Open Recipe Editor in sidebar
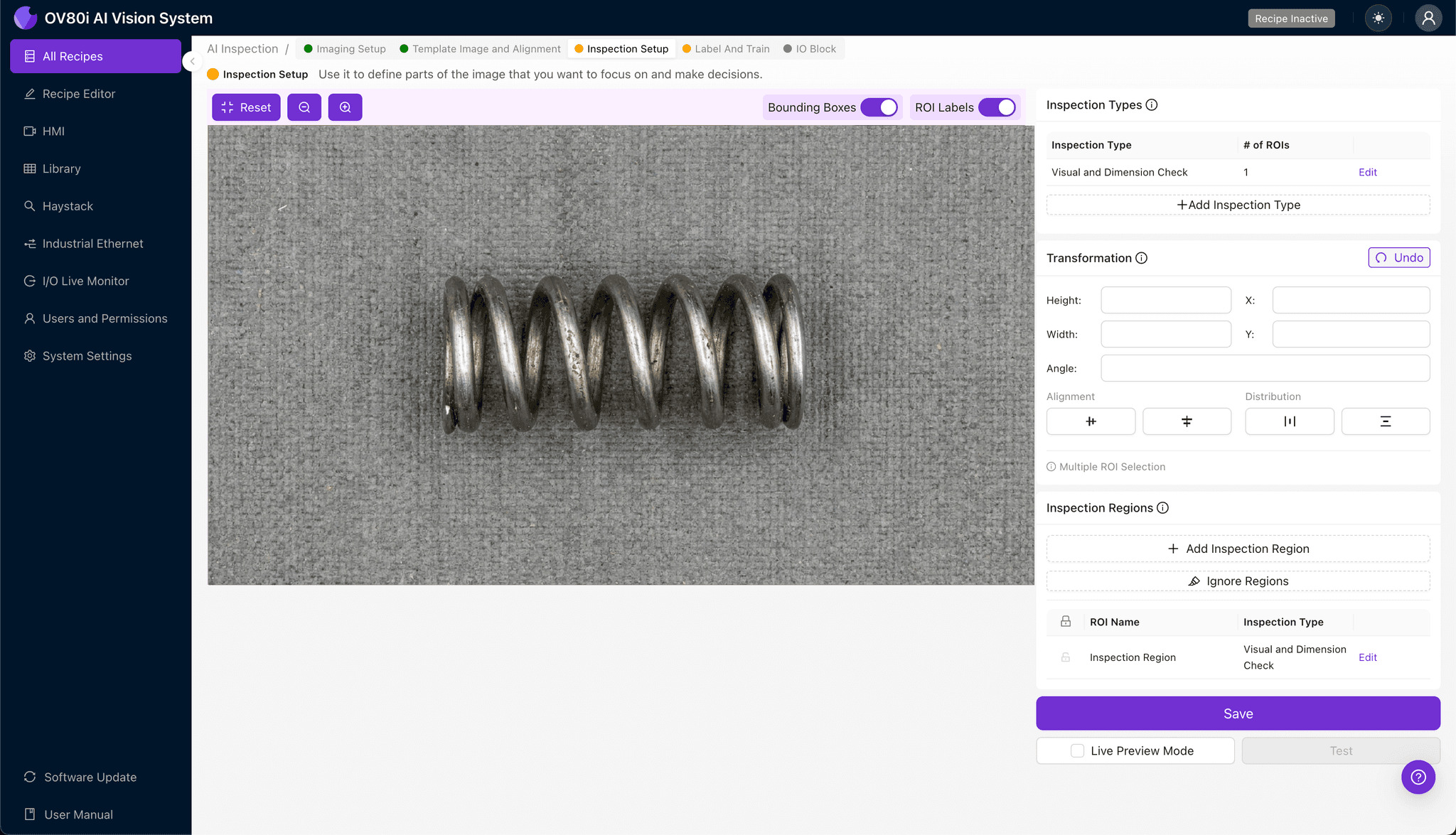Viewport: 1456px width, 835px height. (96, 94)
